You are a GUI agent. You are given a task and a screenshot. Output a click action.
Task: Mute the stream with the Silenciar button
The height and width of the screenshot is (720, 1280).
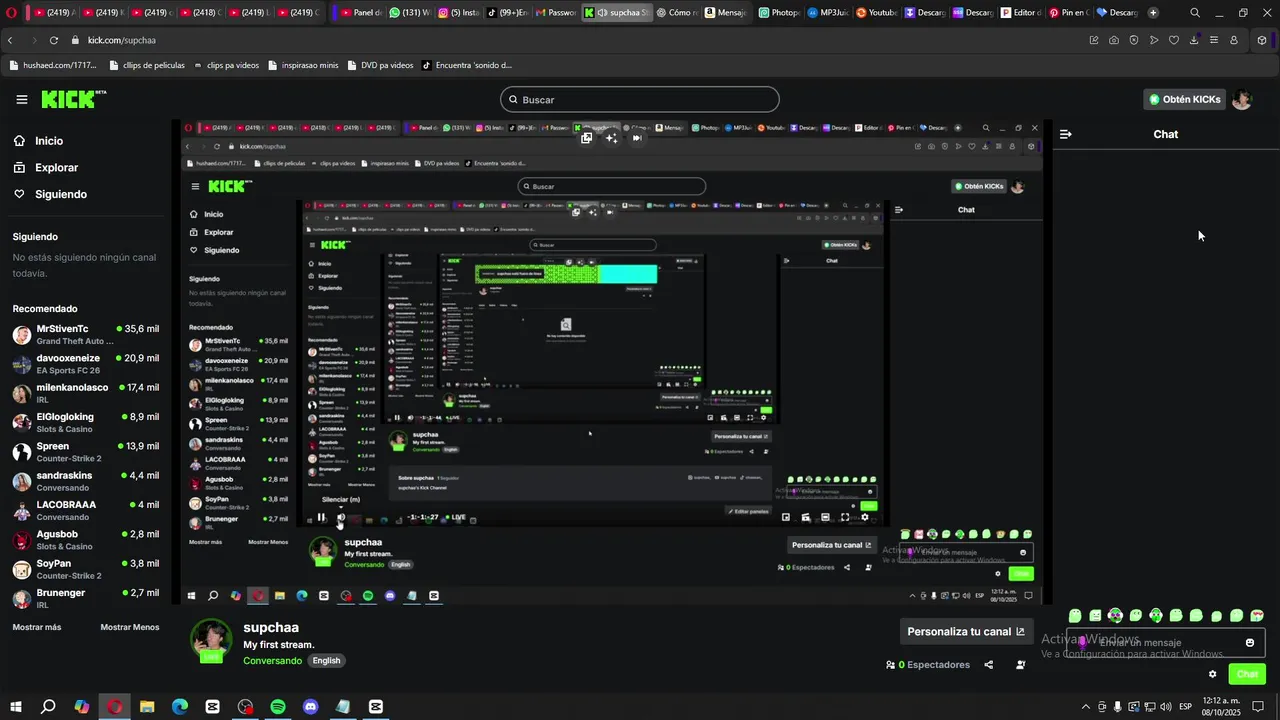pyautogui.click(x=341, y=518)
